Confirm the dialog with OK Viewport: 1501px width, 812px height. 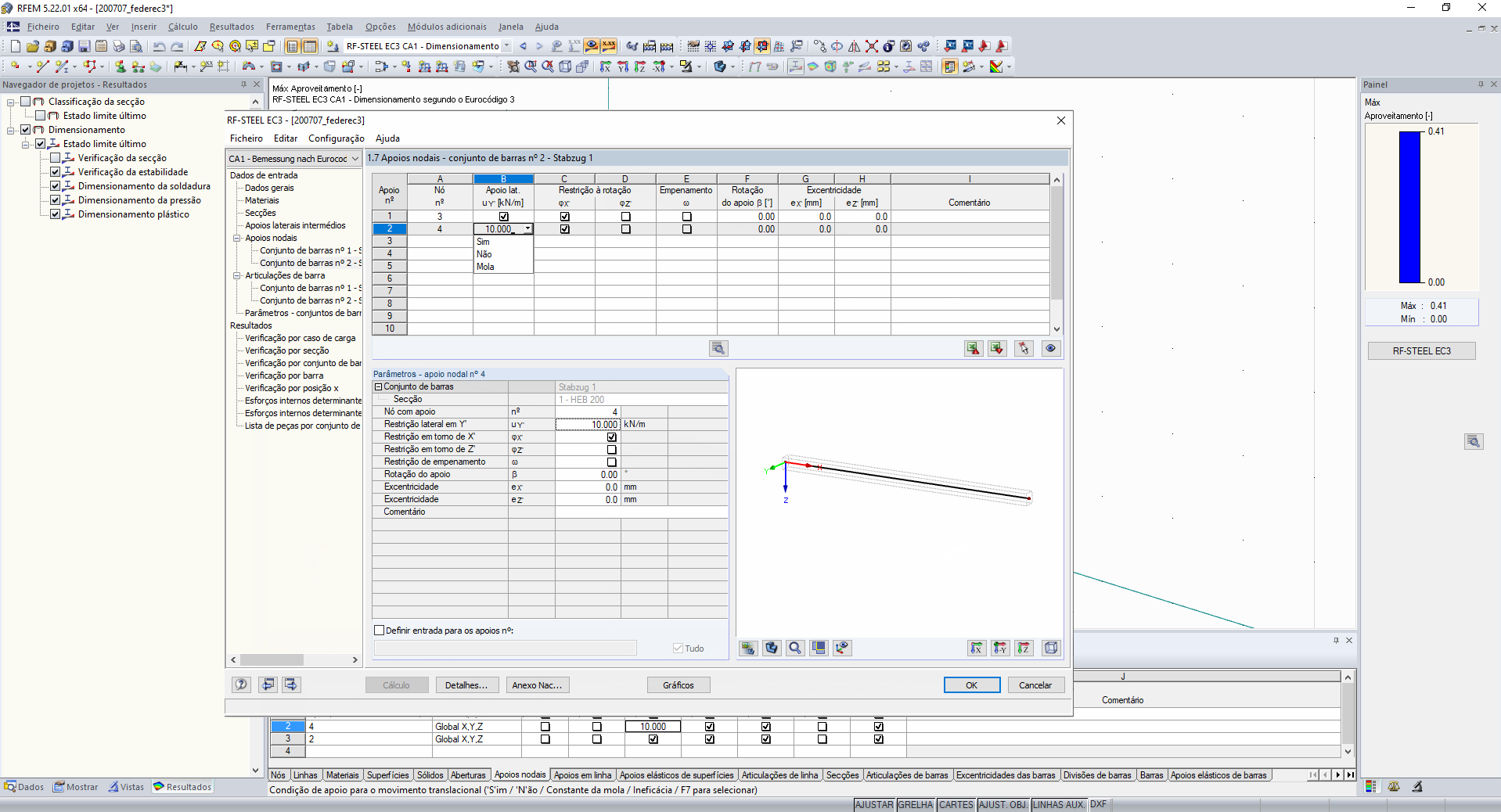(x=972, y=685)
